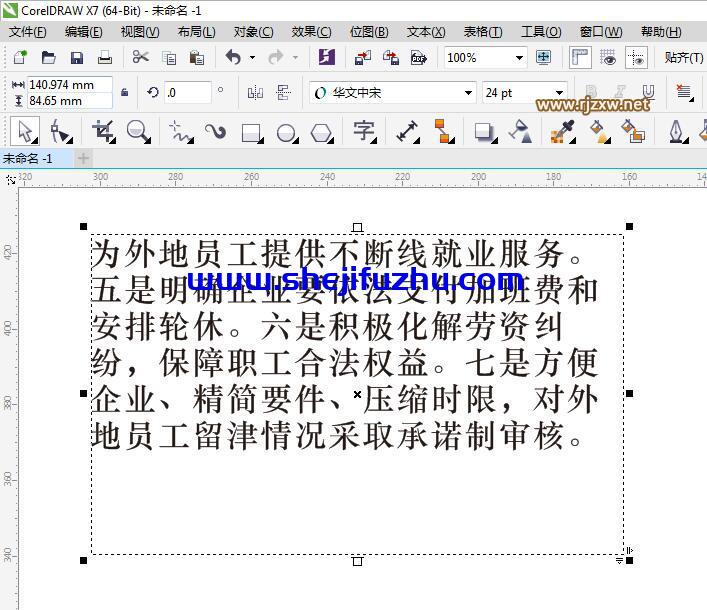
Task: Select the Drop Shadow tool
Action: point(486,132)
